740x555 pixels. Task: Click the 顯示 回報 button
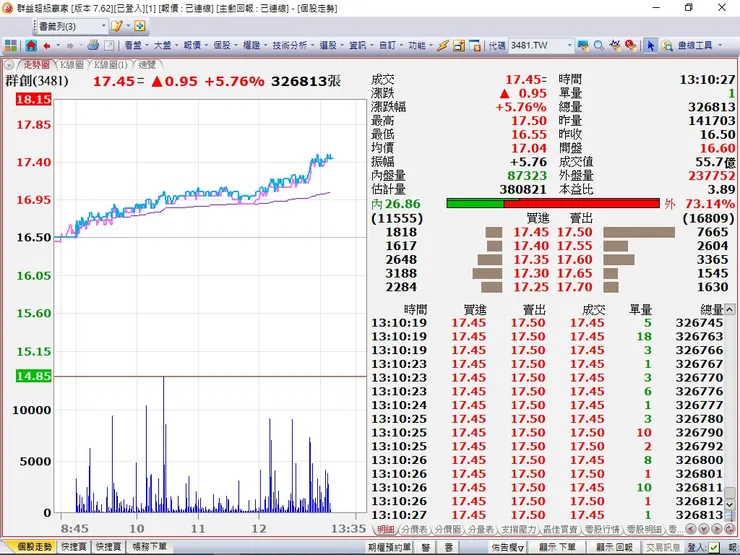(x=614, y=547)
